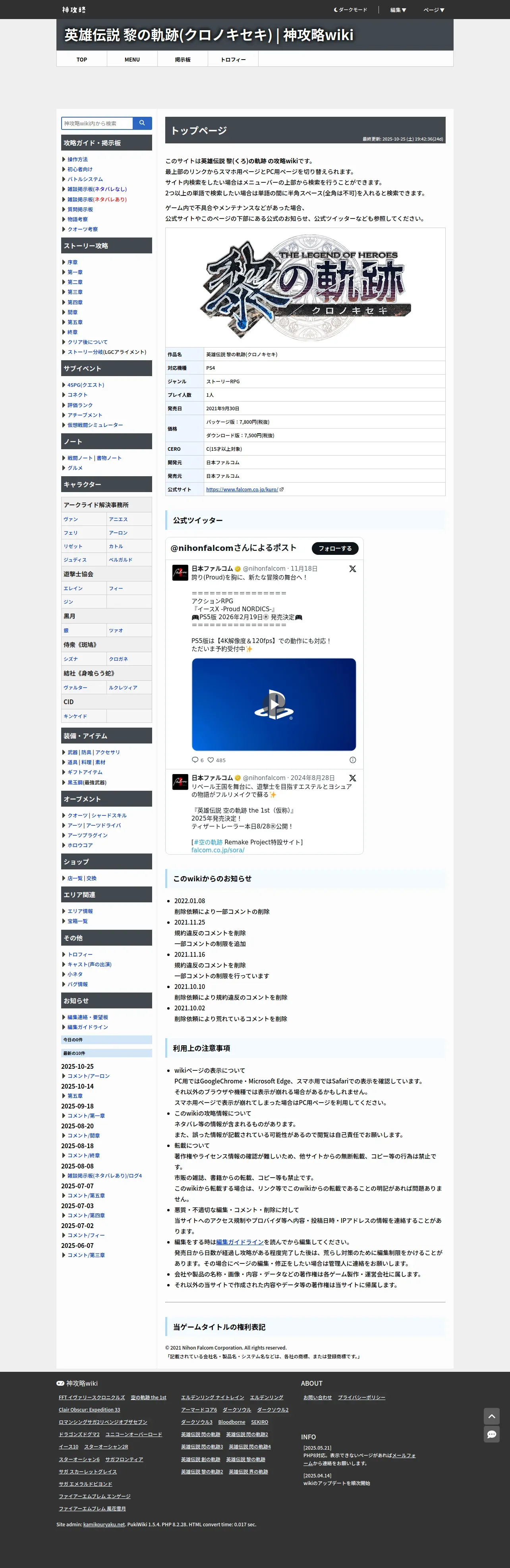Screen dimensions: 510x1568
Task: Open character page ベルガルド
Action: (120, 560)
